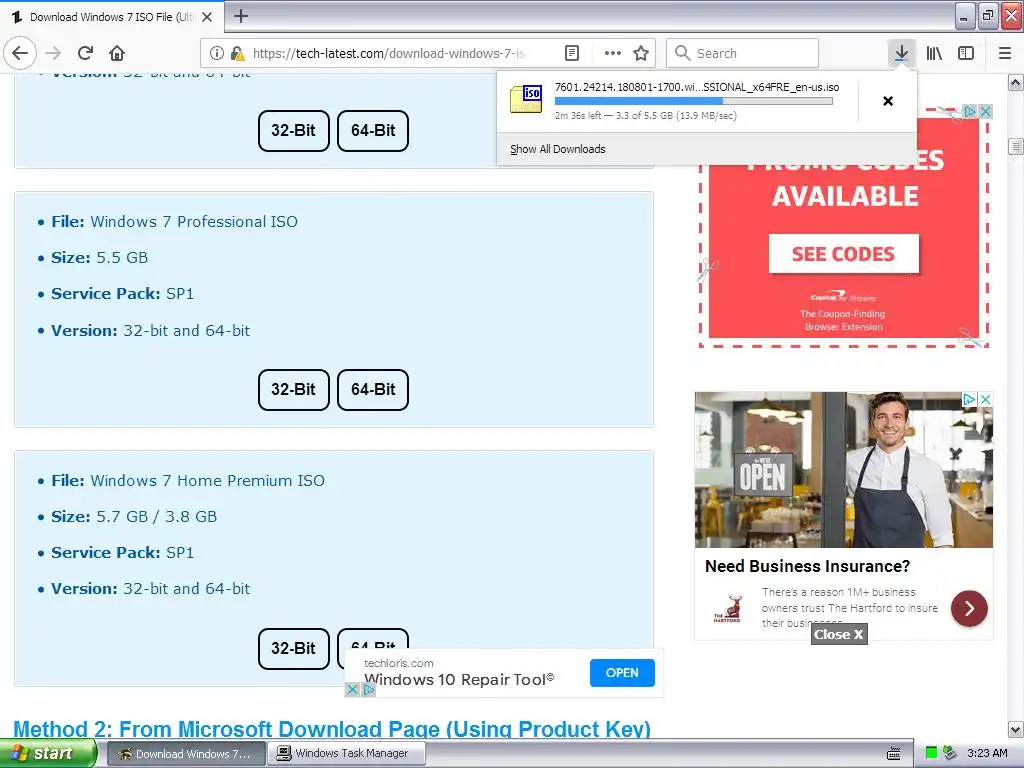Click the page scrollbar up arrow

[x=1015, y=82]
